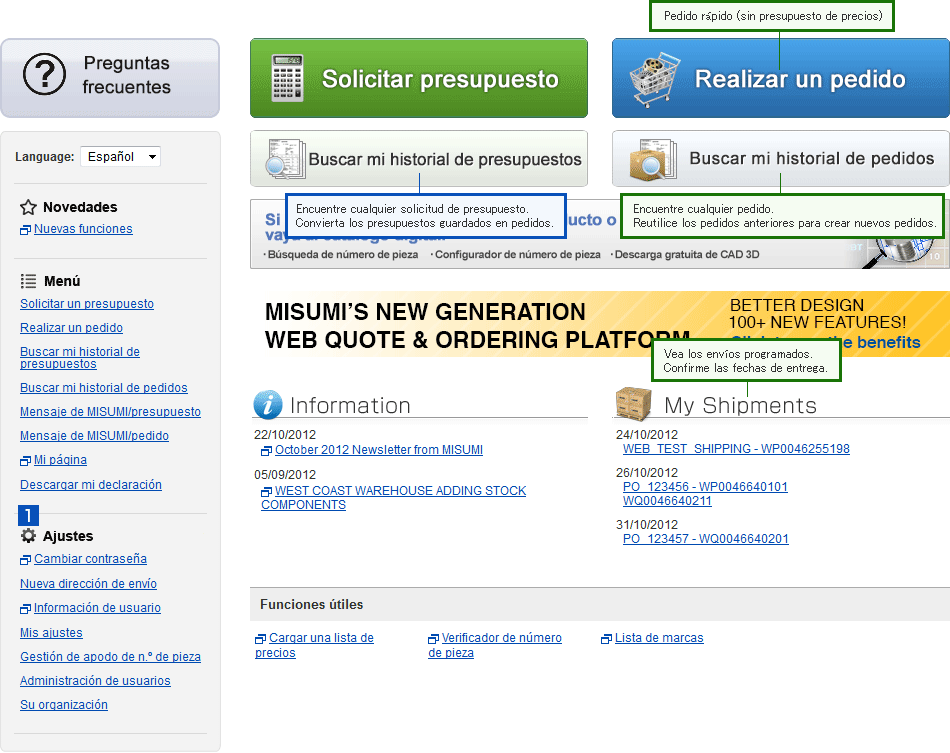Open the Mensaje de MISUMI/pedido link
This screenshot has width=950, height=753.
click(95, 436)
